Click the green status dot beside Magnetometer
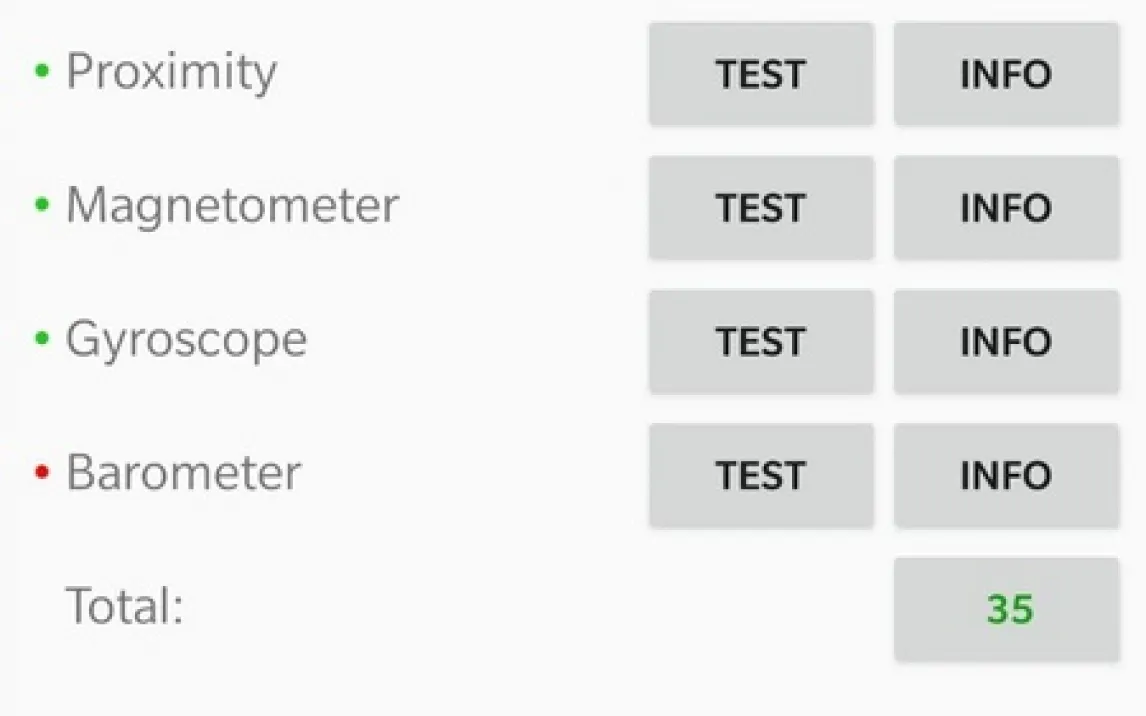The height and width of the screenshot is (716, 1146). [x=42, y=205]
